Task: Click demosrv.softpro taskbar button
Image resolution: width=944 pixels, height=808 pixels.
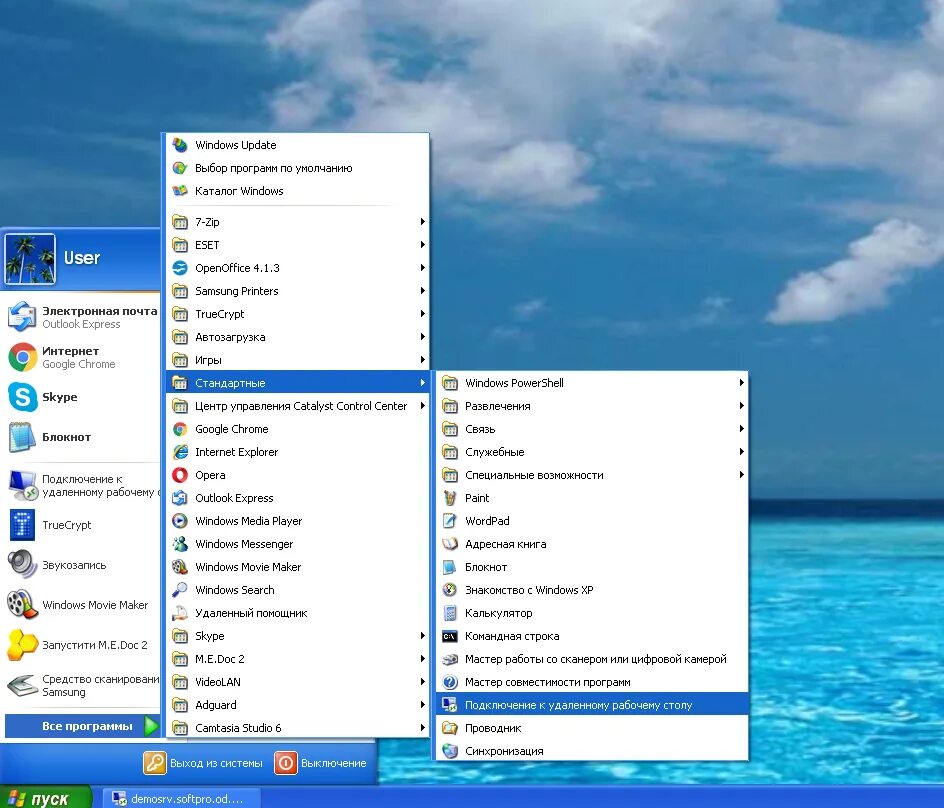Action: [183, 798]
